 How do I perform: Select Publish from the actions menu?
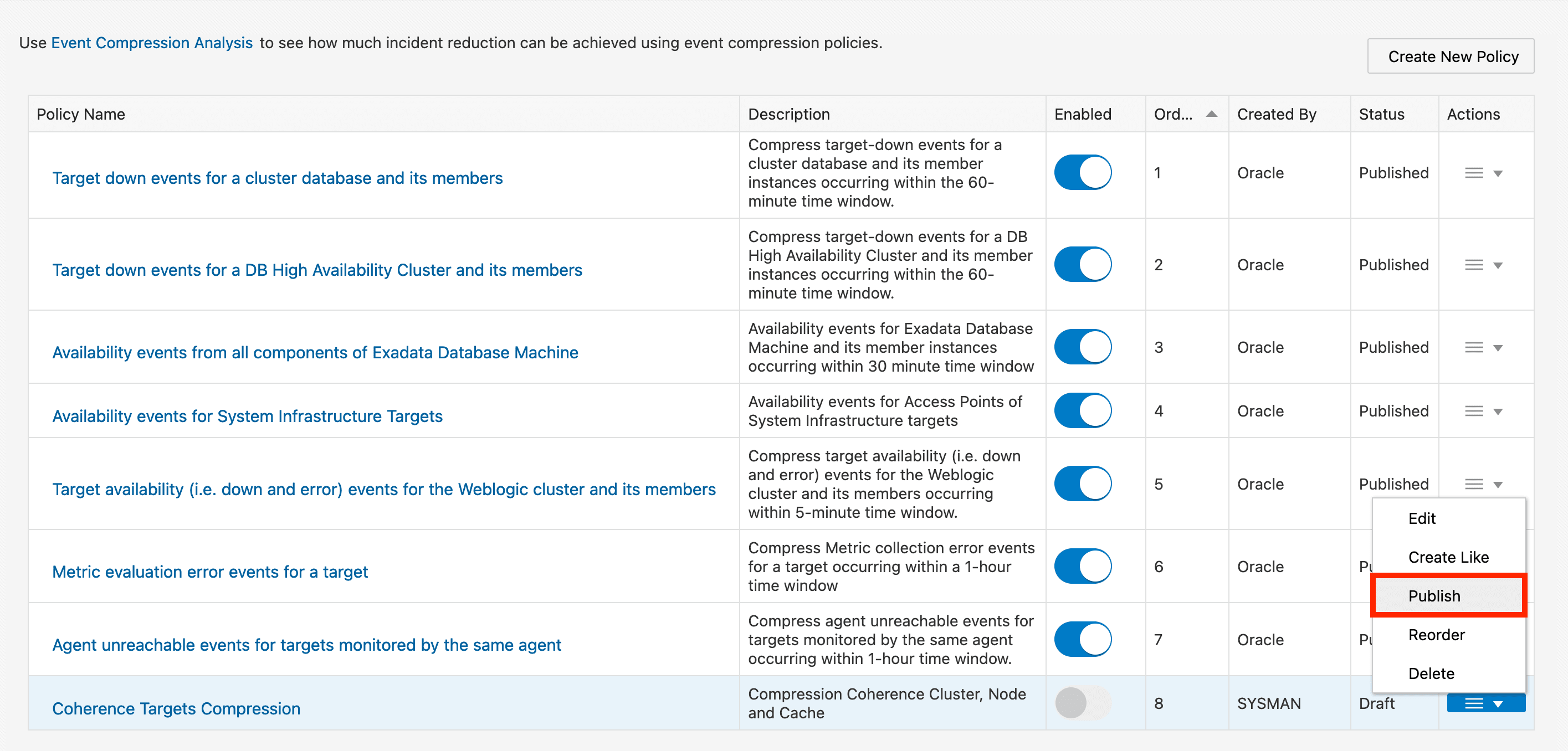[x=1434, y=596]
